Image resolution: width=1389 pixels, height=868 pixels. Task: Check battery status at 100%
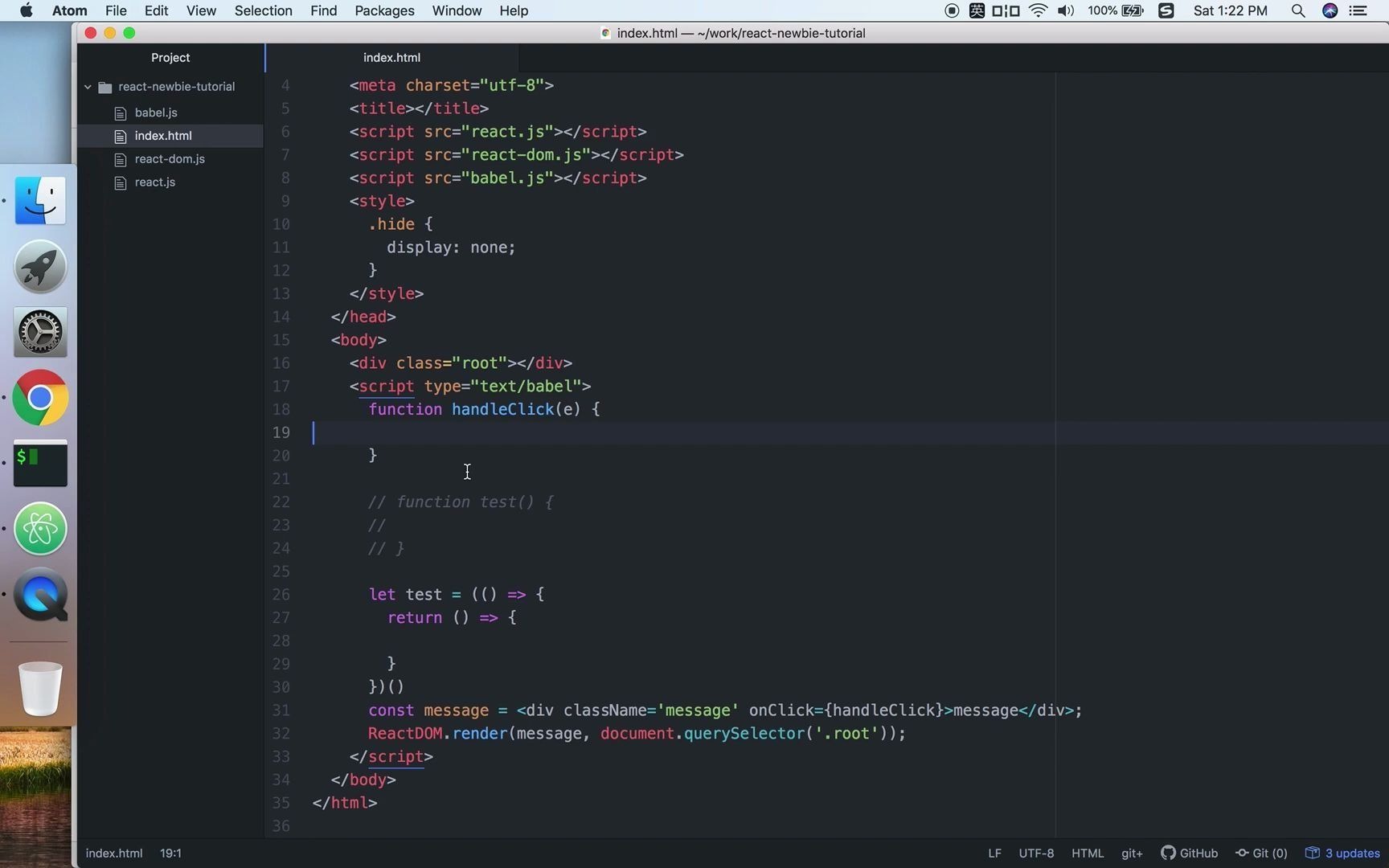pyautogui.click(x=1116, y=10)
